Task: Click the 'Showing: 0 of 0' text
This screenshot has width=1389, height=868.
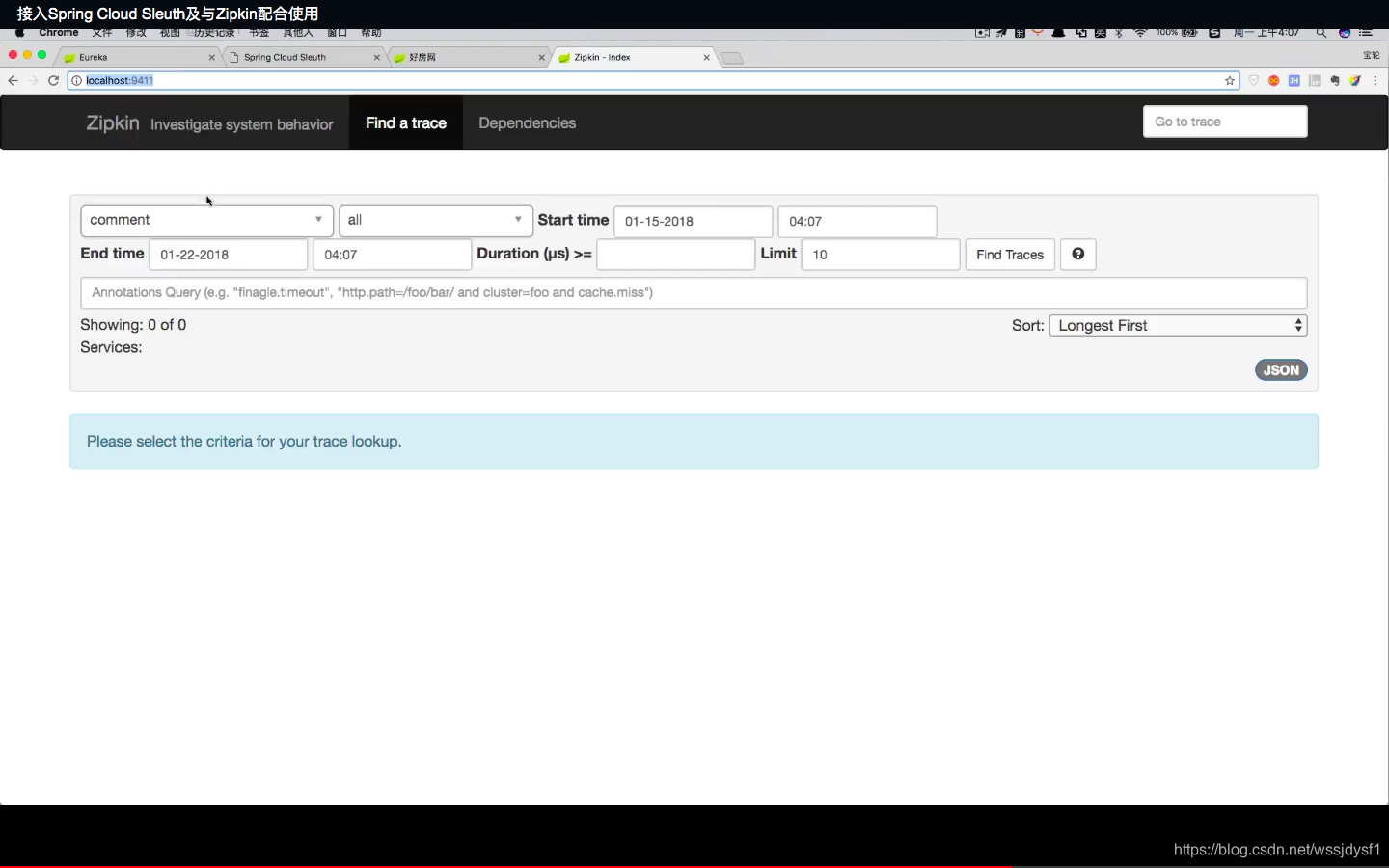Action: point(133,325)
